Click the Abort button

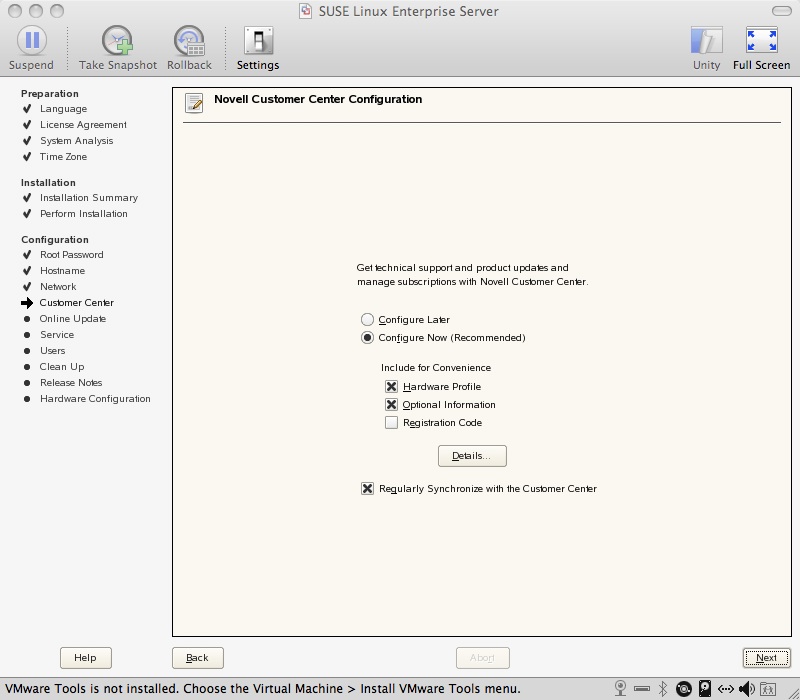(482, 658)
